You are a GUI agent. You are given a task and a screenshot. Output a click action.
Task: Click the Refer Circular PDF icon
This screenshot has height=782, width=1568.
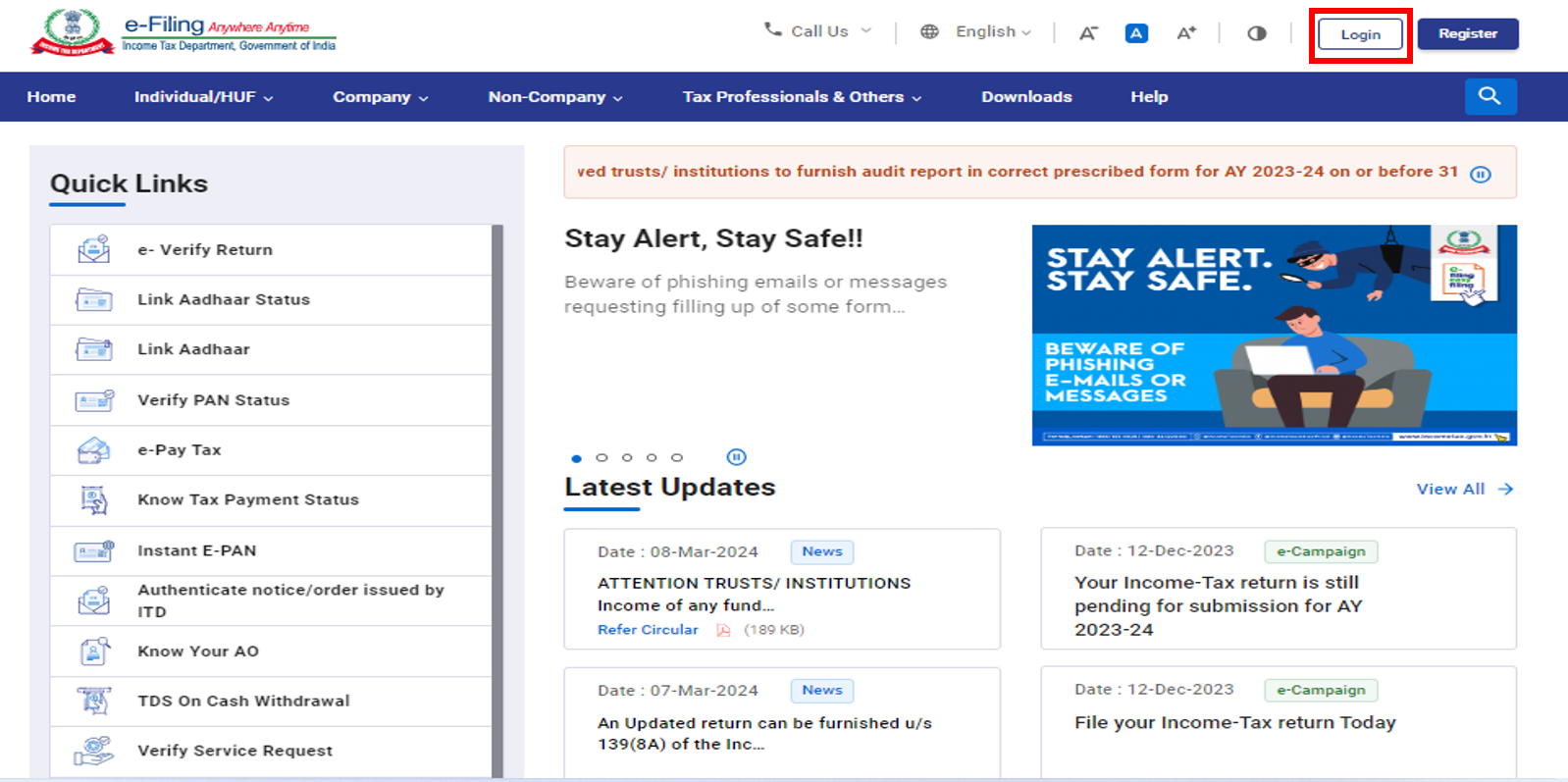point(723,630)
